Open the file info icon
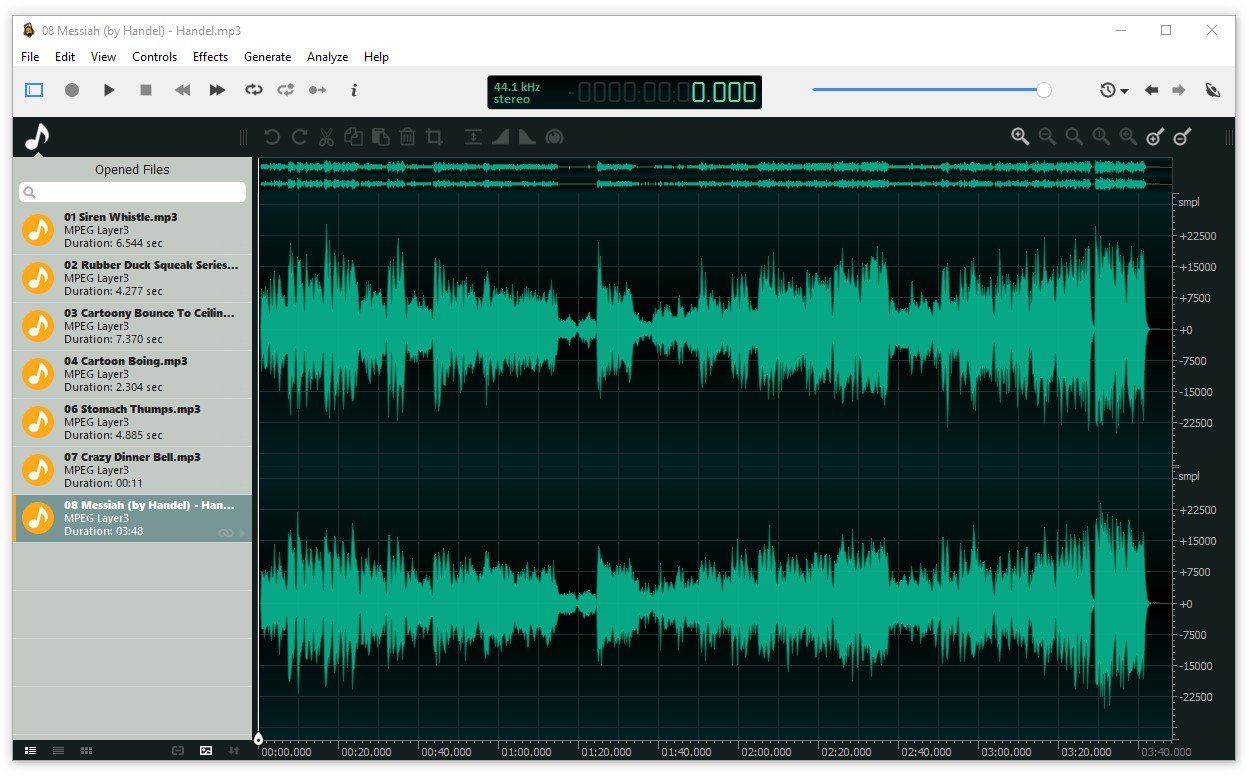Image resolution: width=1249 pixels, height=778 pixels. pos(354,90)
